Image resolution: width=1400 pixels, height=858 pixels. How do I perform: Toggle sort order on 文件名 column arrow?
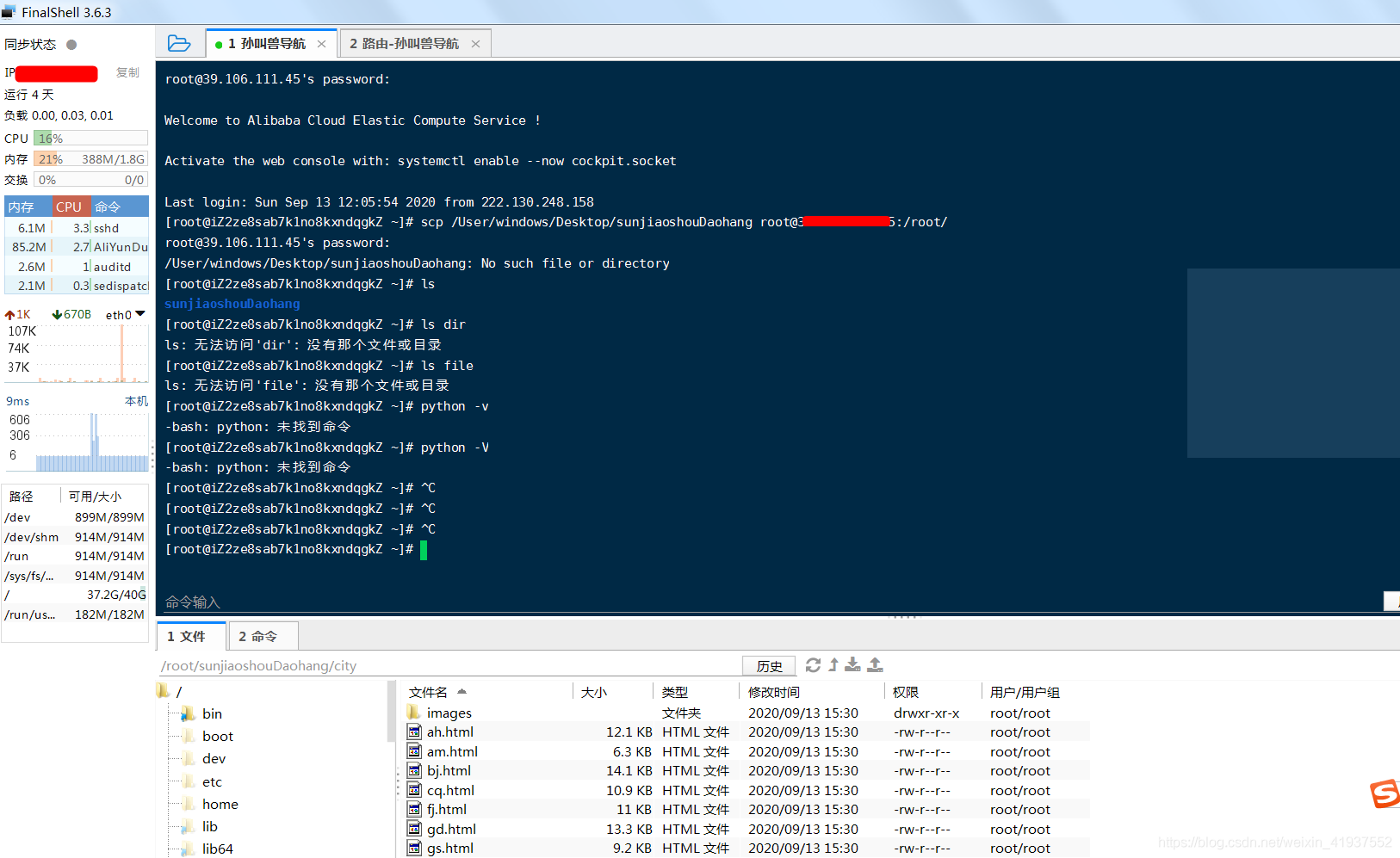(462, 691)
